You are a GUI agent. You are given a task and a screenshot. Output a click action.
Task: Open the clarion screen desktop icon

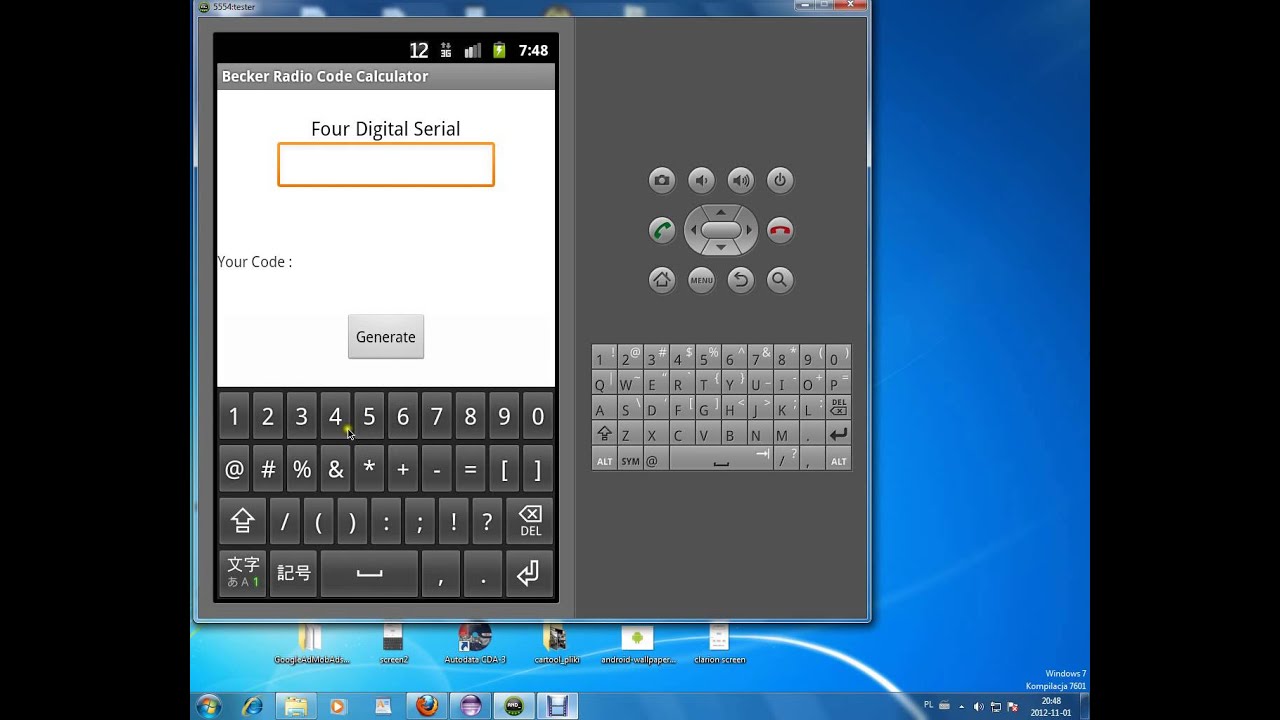pos(719,643)
